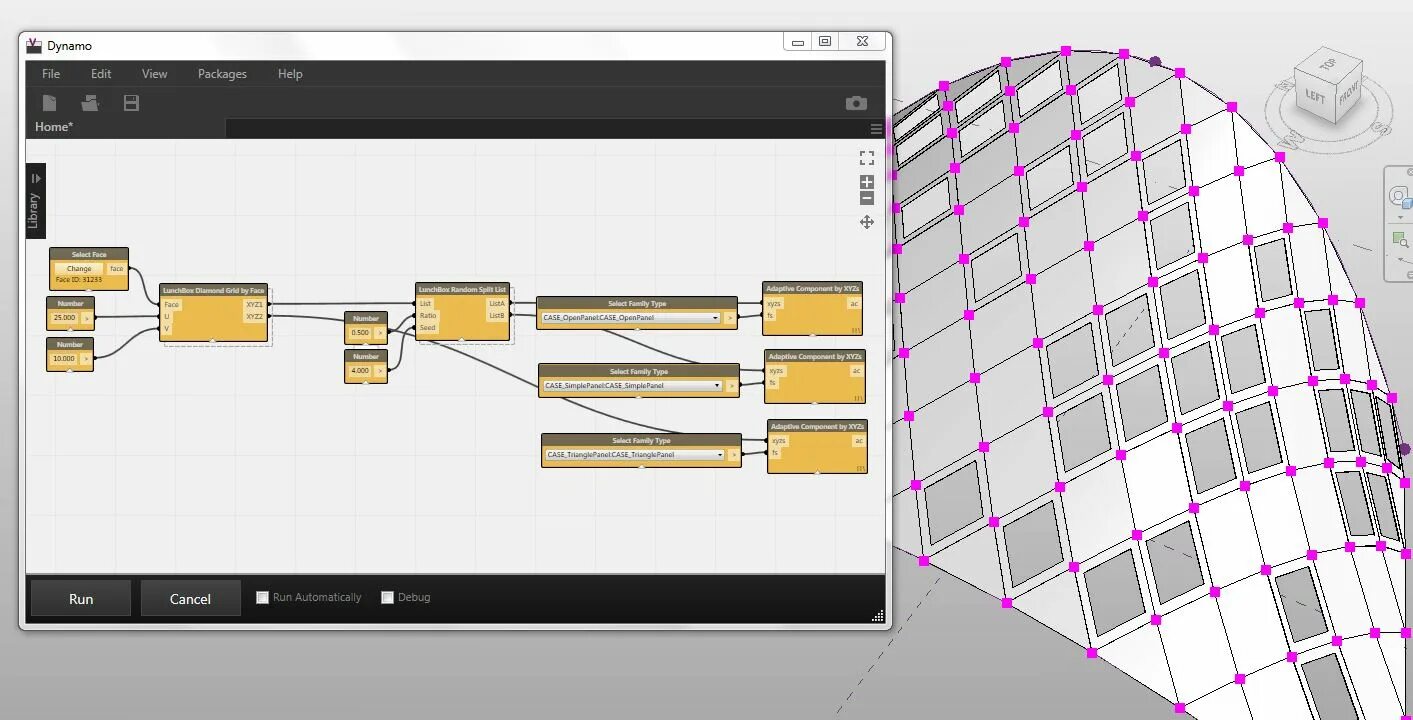This screenshot has height=720, width=1413.
Task: Click the fit-to-screen zoom icon on canvas
Action: [867, 158]
